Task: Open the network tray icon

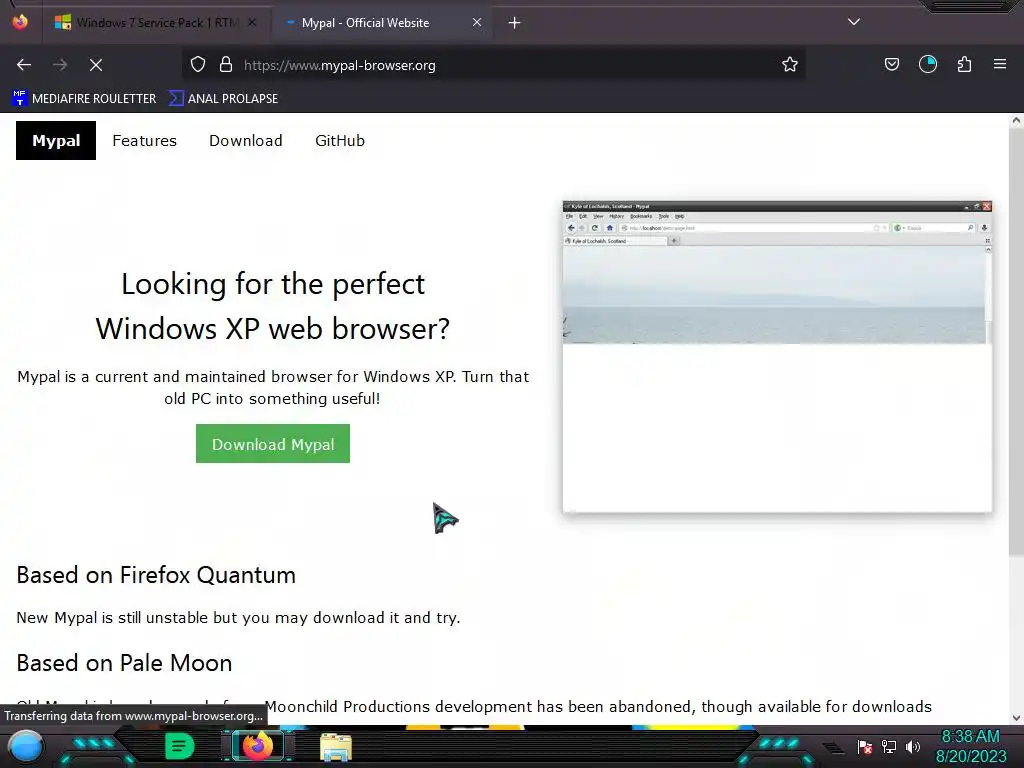Action: (889, 747)
